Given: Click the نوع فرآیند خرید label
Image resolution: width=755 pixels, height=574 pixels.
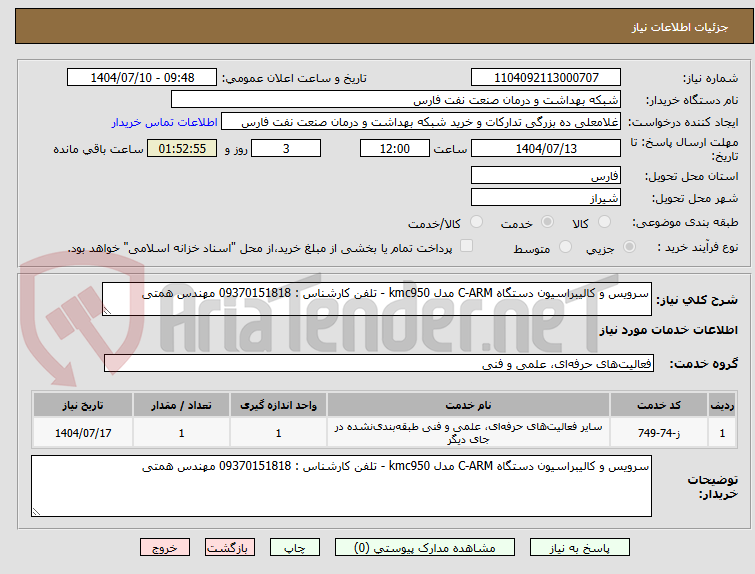Looking at the screenshot, I should 698,248.
